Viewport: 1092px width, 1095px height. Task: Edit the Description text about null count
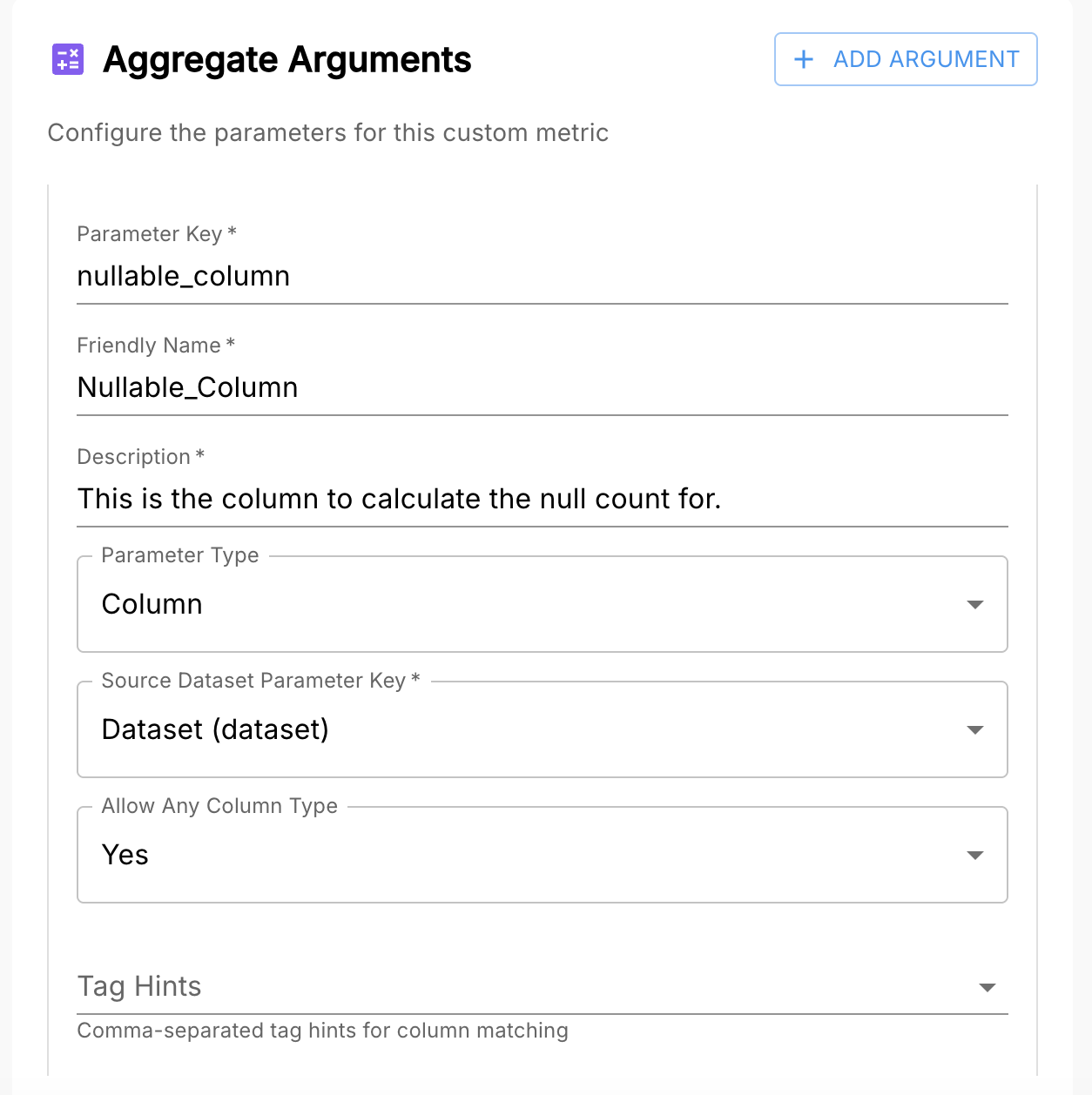pyautogui.click(x=542, y=500)
